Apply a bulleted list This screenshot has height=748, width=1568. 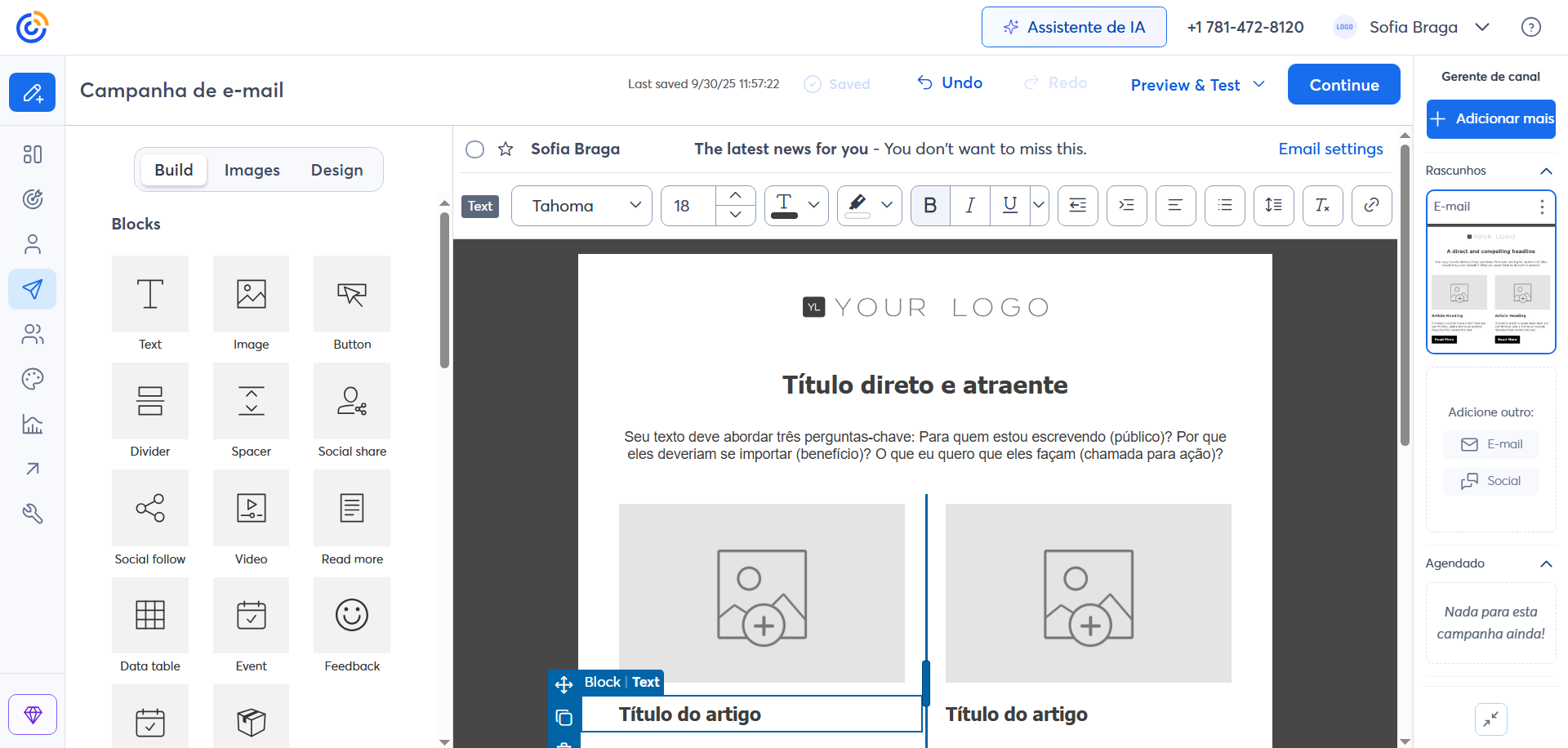coord(1224,206)
